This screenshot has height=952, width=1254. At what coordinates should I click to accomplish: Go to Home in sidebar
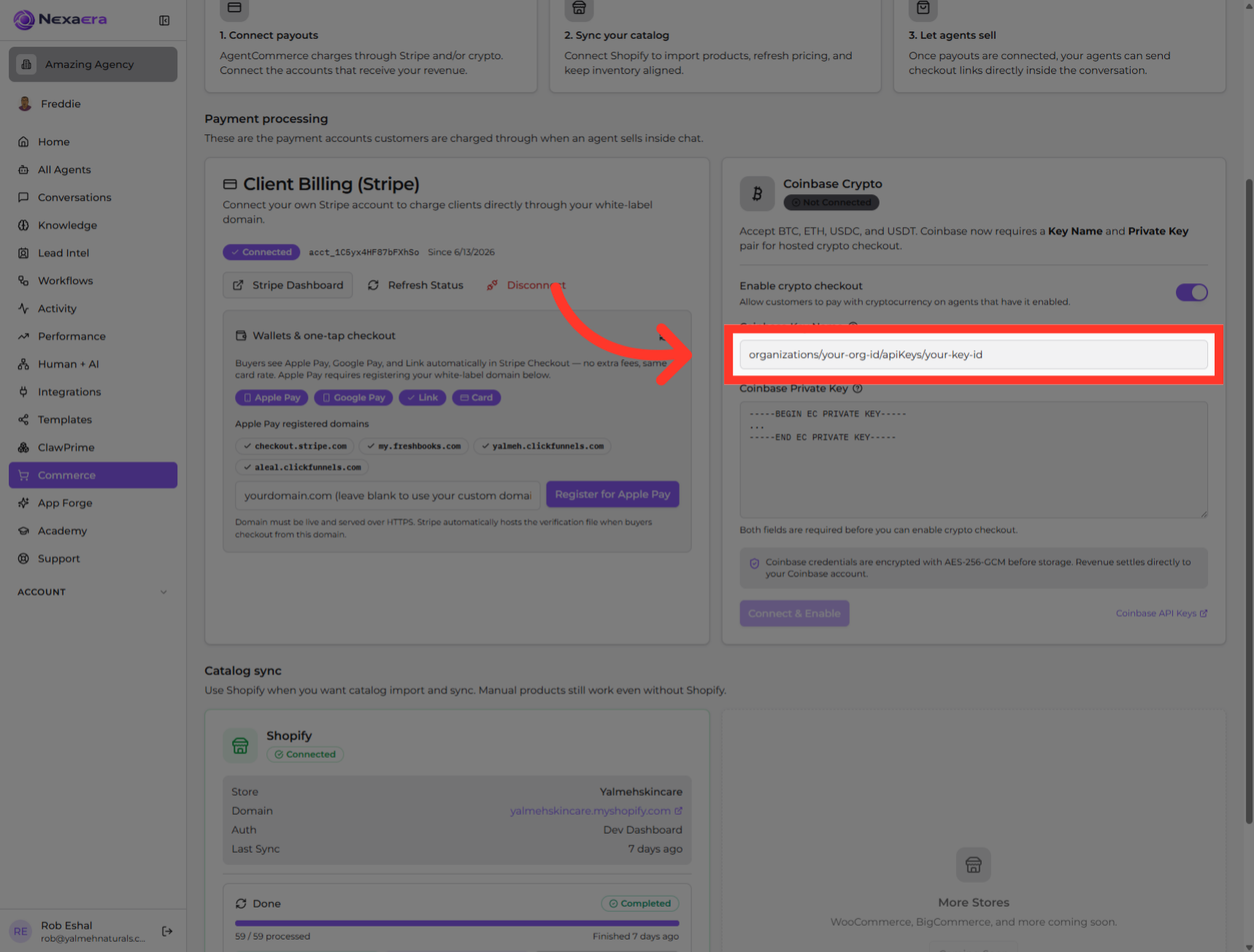(93, 142)
